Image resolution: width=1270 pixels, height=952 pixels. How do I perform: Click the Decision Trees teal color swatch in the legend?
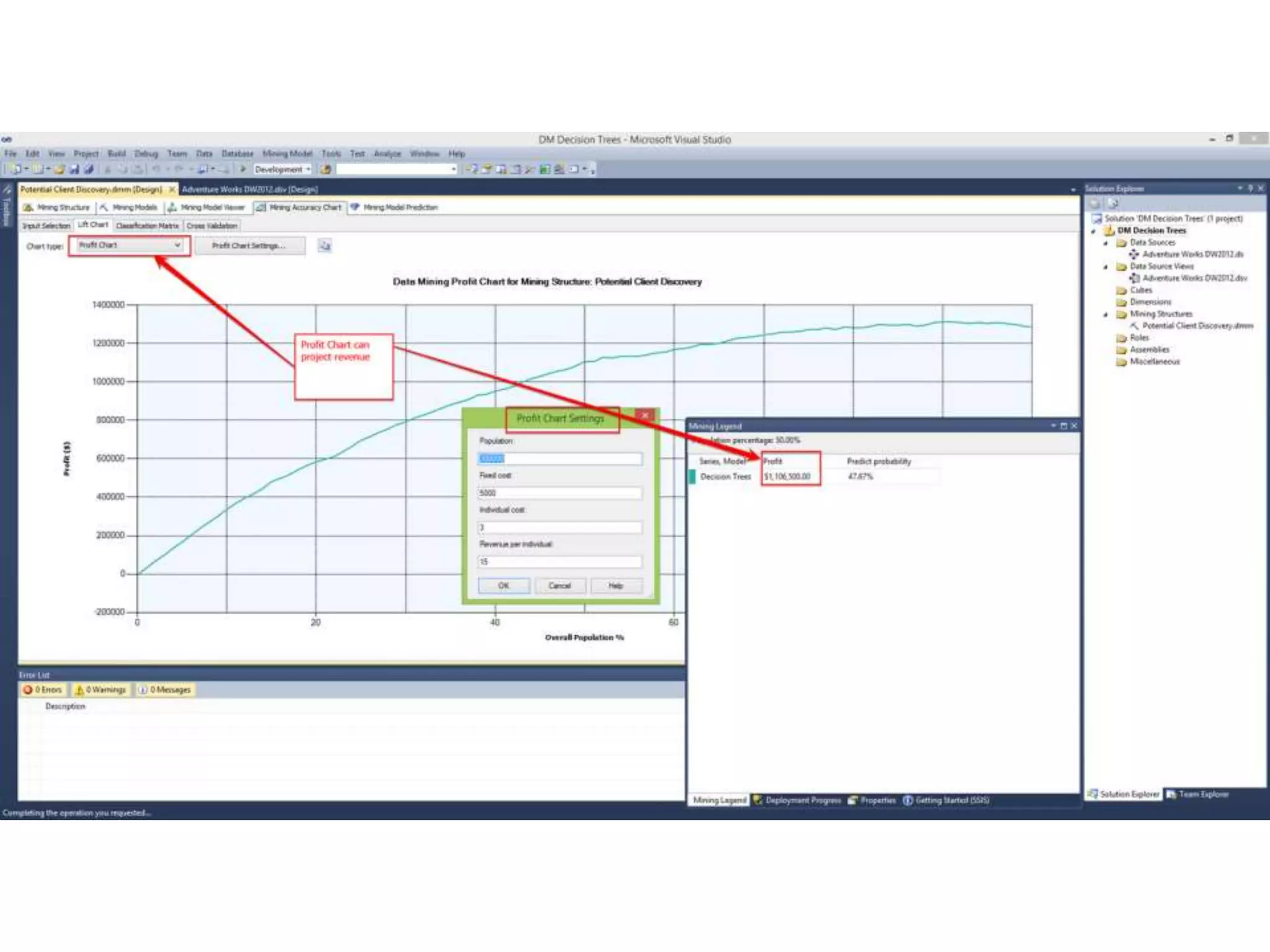[x=692, y=477]
